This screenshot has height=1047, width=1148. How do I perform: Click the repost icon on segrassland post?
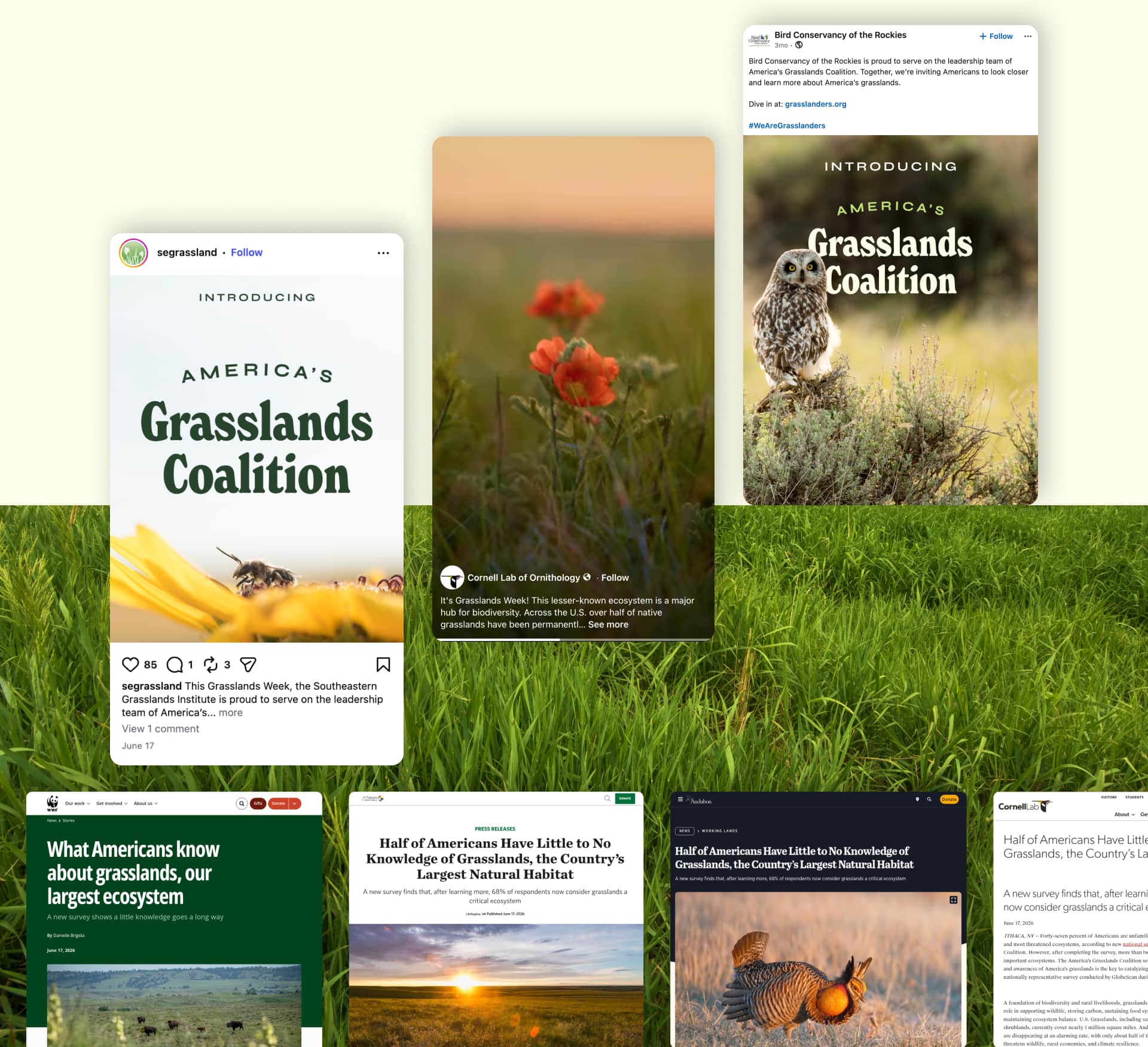point(210,664)
